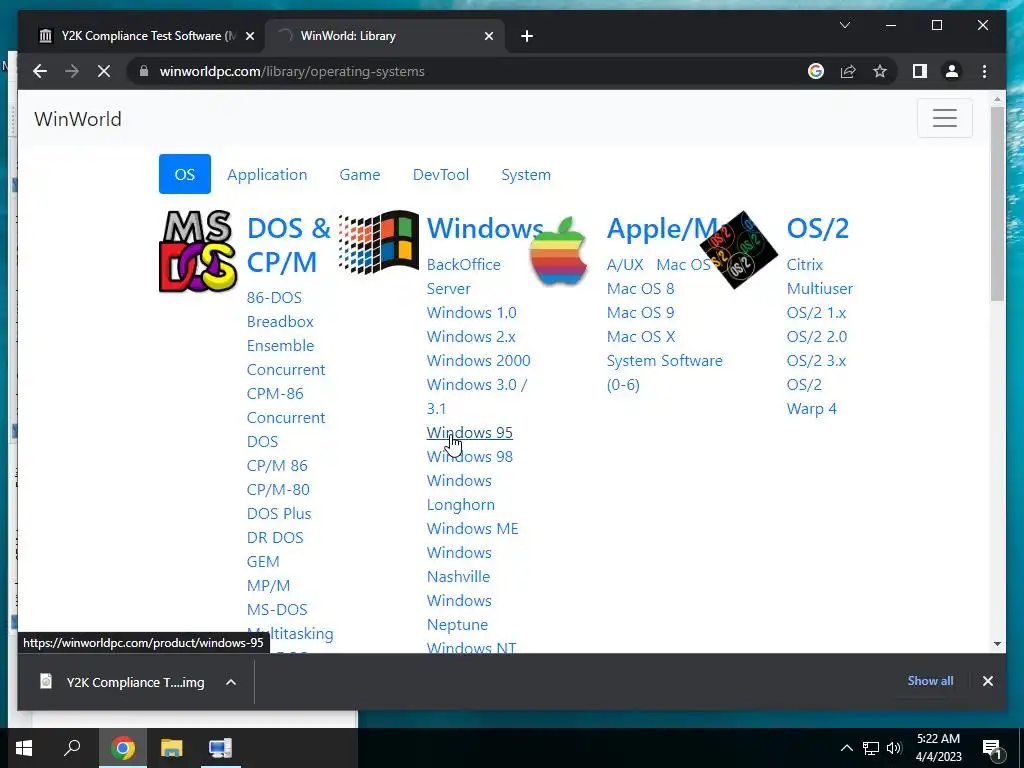The image size is (1024, 768).
Task: Click the MS-DOS logo image
Action: (x=198, y=251)
